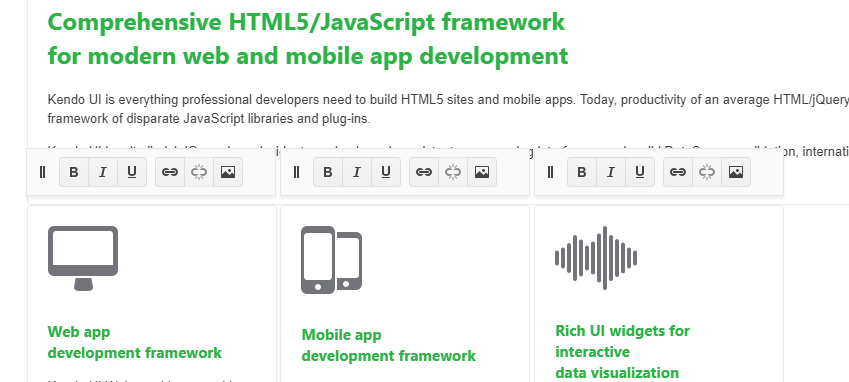Insert image from the rightmost editor toolbar

pyautogui.click(x=736, y=172)
